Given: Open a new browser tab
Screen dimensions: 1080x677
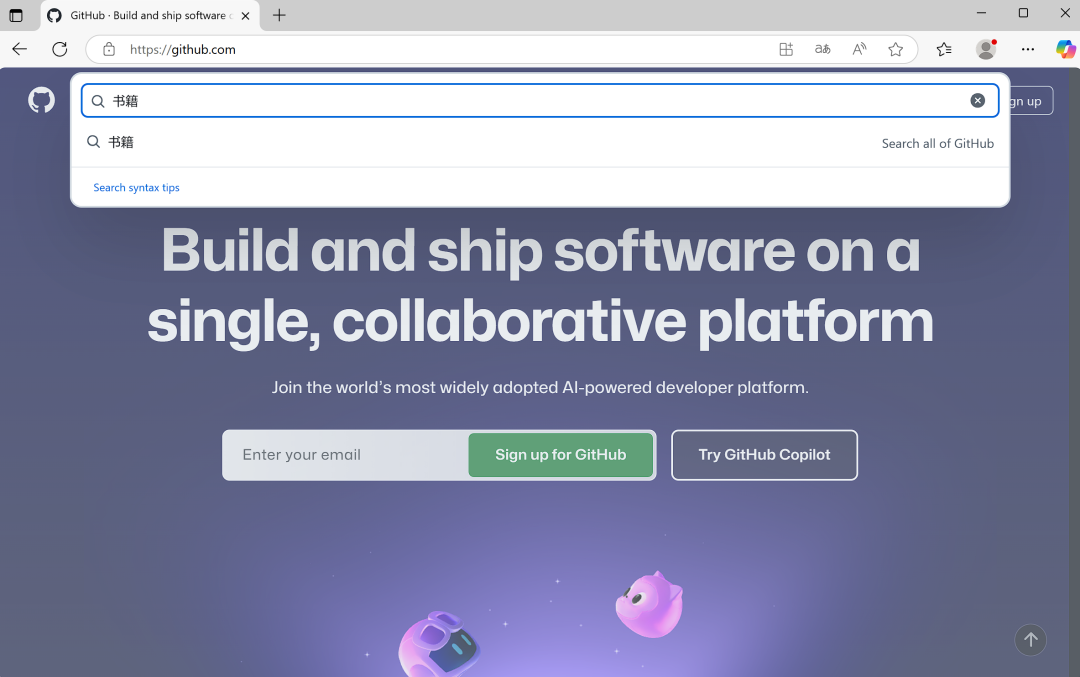Looking at the screenshot, I should [x=279, y=15].
